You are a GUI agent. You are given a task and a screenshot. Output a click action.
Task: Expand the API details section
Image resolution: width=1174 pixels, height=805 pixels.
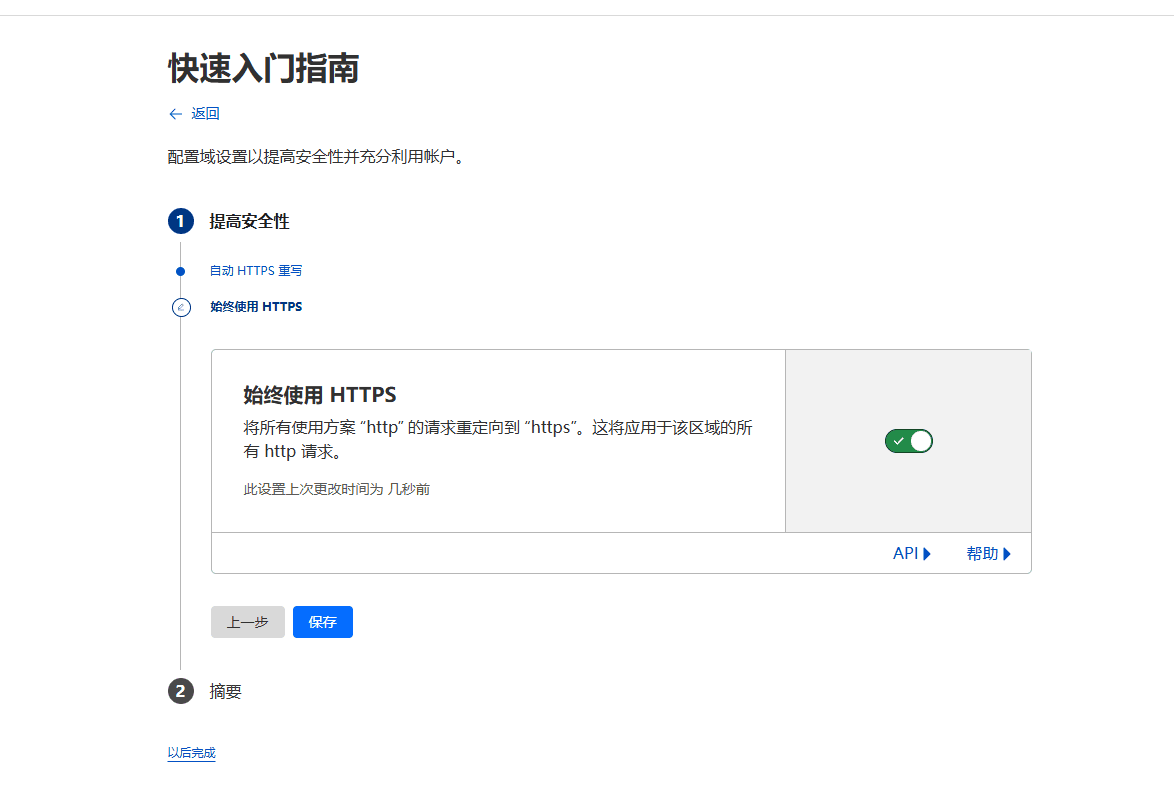(x=911, y=552)
